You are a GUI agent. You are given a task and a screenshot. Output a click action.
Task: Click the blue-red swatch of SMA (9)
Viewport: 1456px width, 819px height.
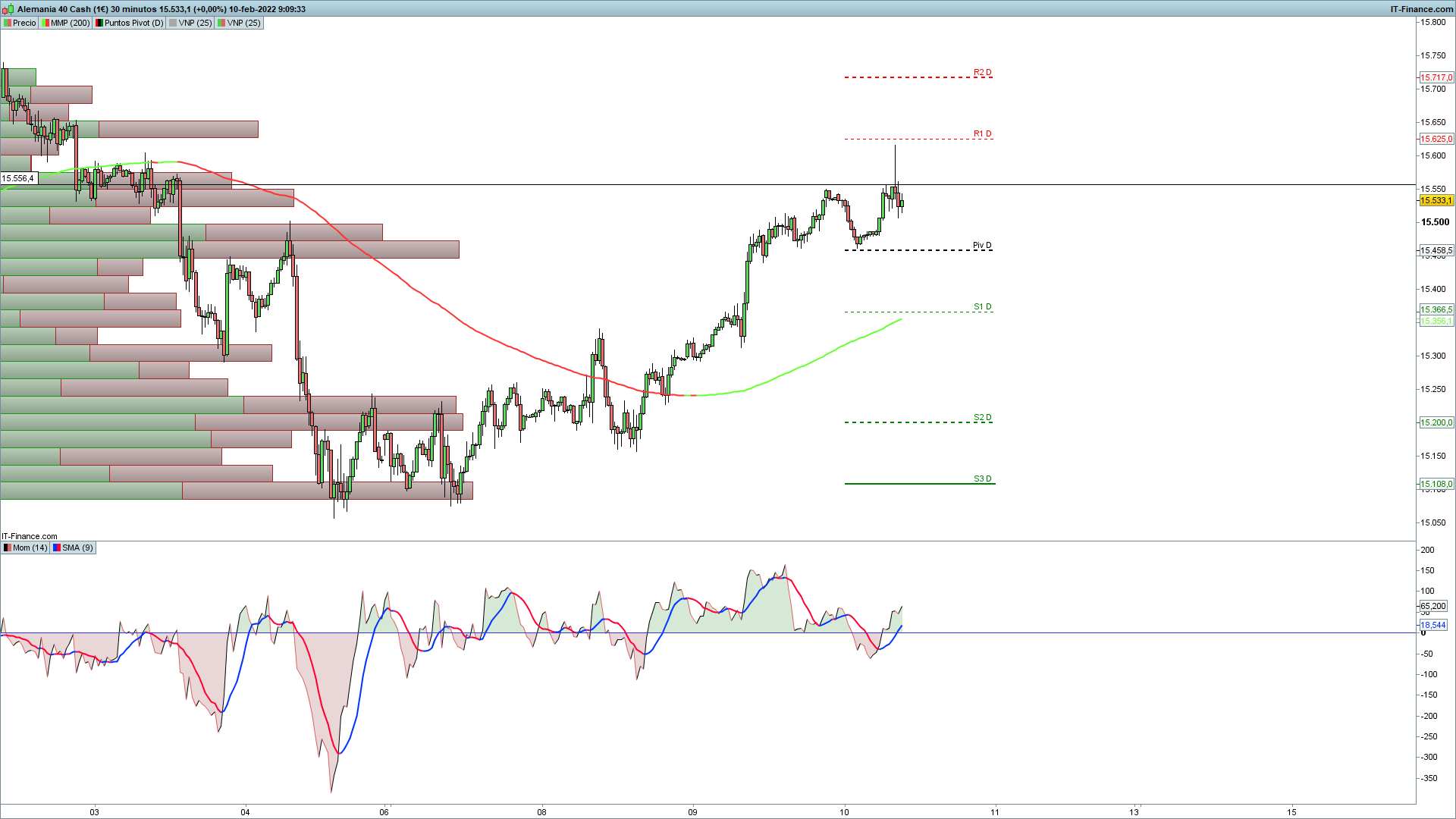[57, 548]
